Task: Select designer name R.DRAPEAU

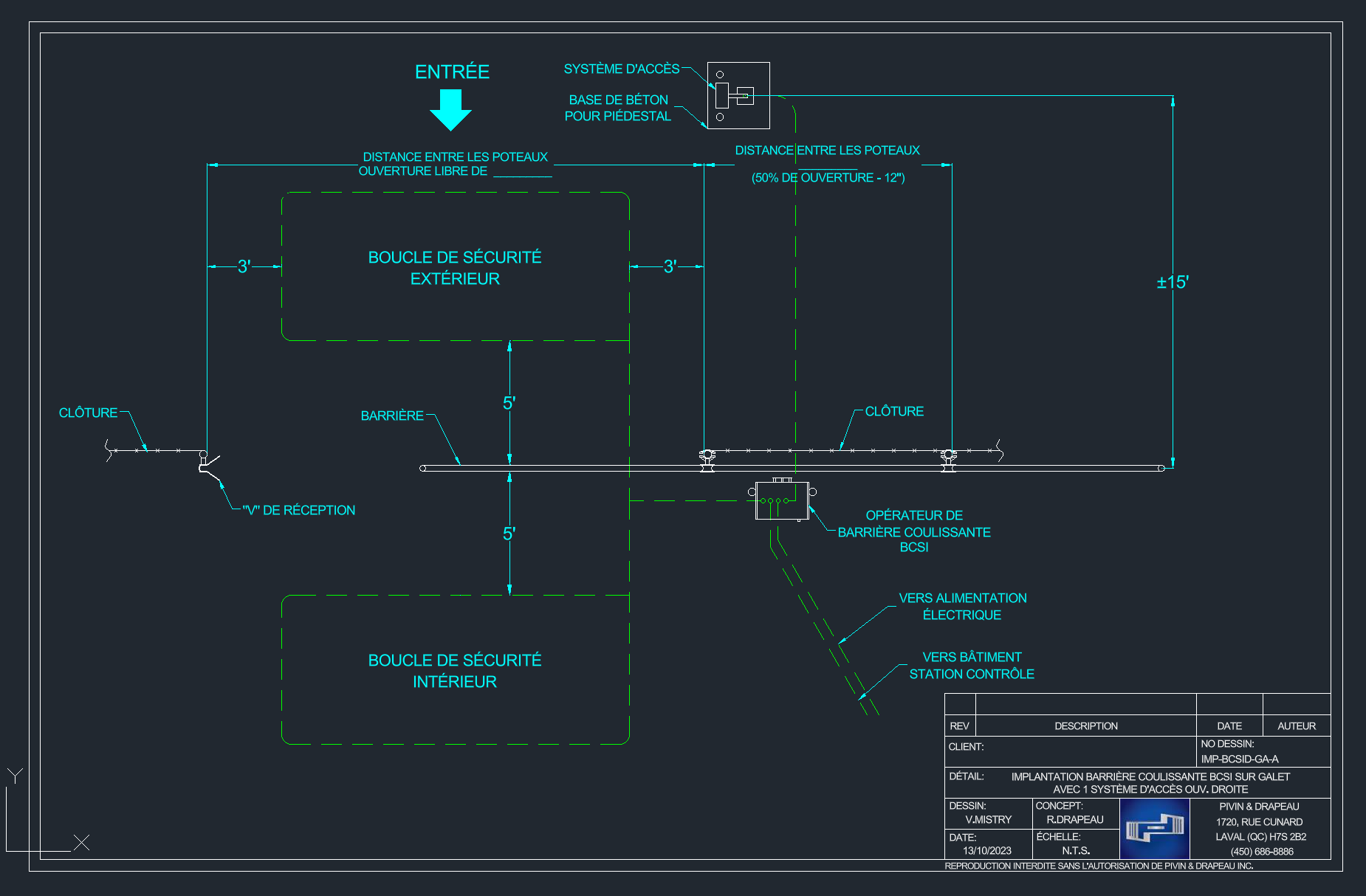Action: point(1075,820)
